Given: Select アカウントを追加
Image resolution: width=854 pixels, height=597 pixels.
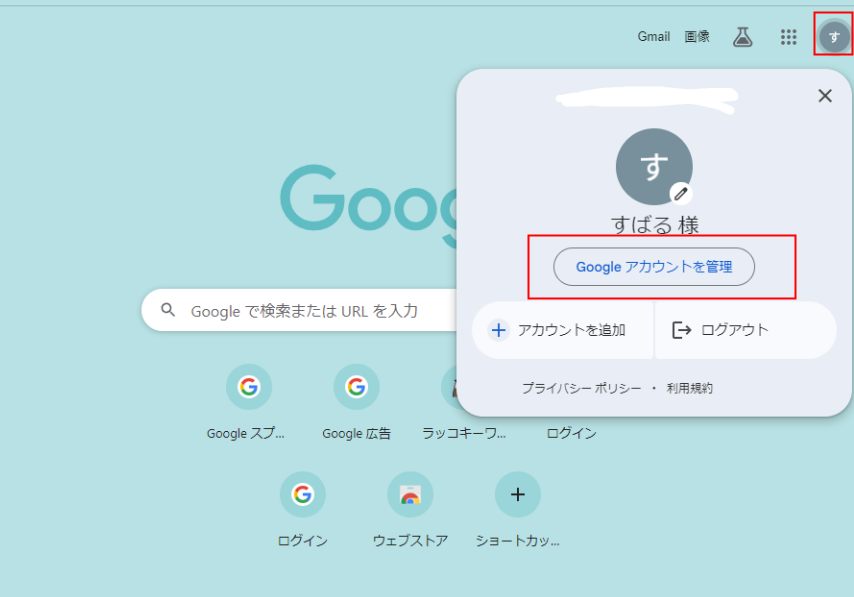Looking at the screenshot, I should point(563,330).
